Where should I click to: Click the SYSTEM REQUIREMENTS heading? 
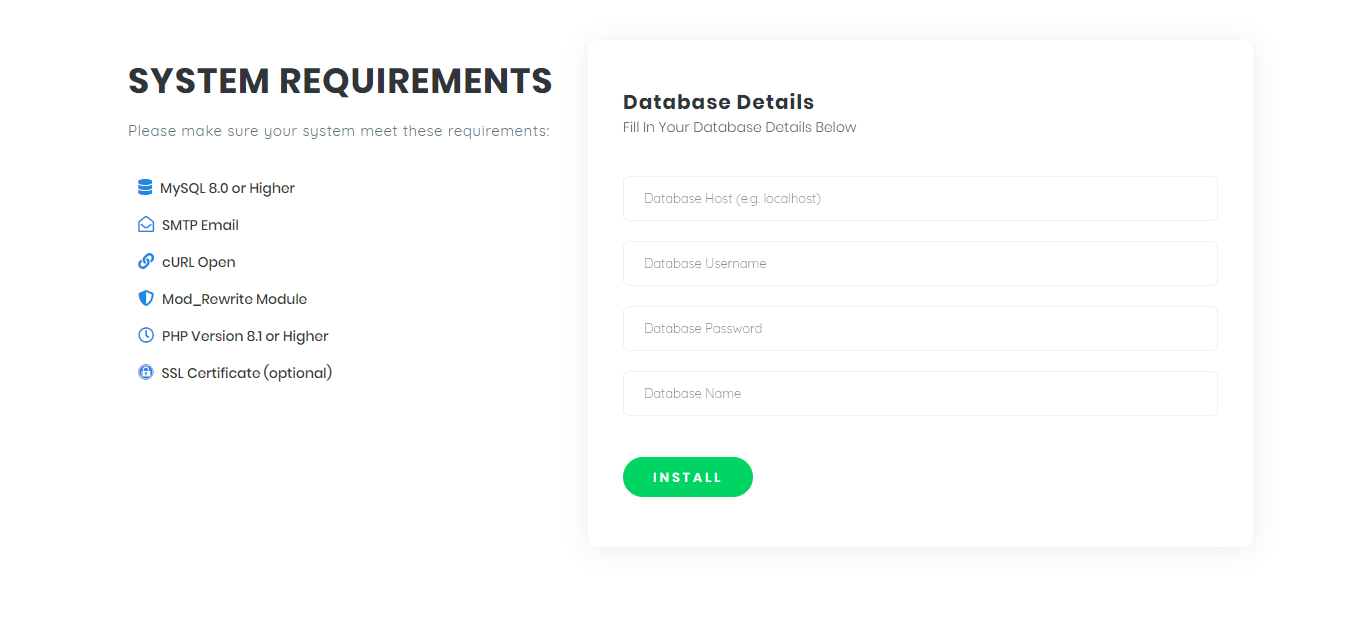point(340,81)
